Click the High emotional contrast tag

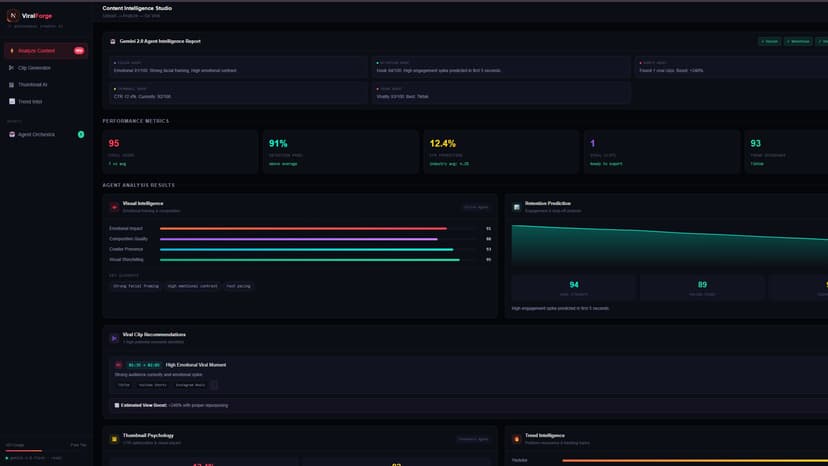click(192, 286)
